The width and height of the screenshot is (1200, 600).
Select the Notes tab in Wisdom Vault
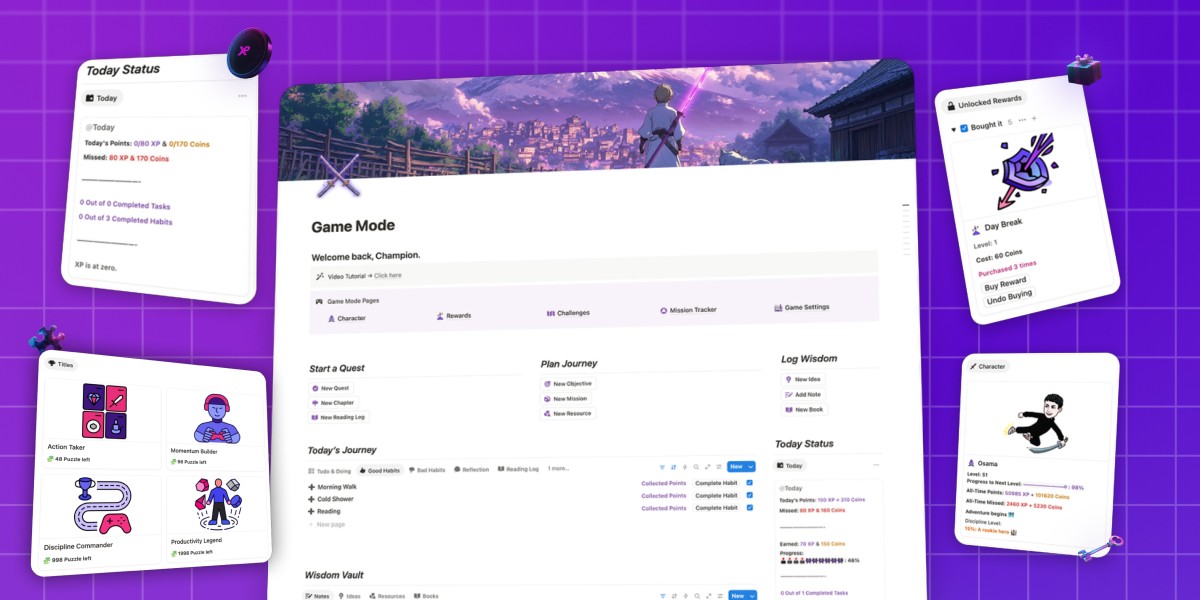[x=319, y=596]
